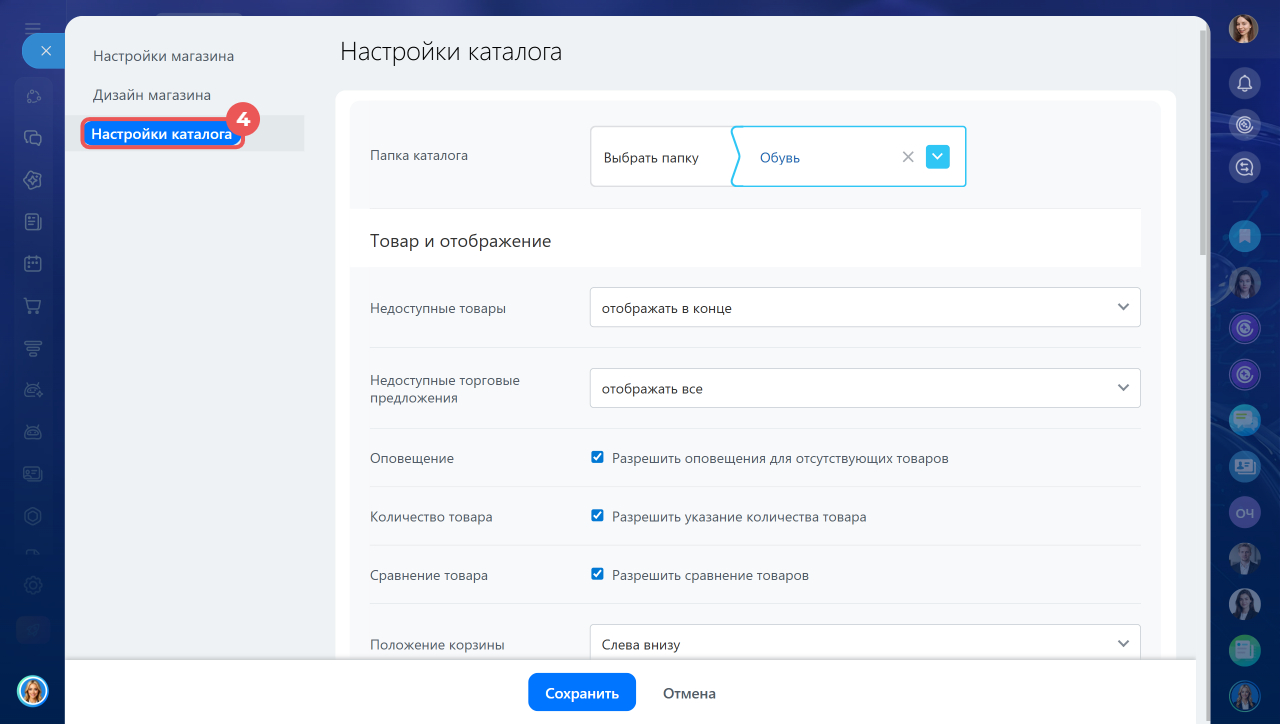Click 'Выбрать папку' breadcrumb
The image size is (1280, 724).
(651, 158)
